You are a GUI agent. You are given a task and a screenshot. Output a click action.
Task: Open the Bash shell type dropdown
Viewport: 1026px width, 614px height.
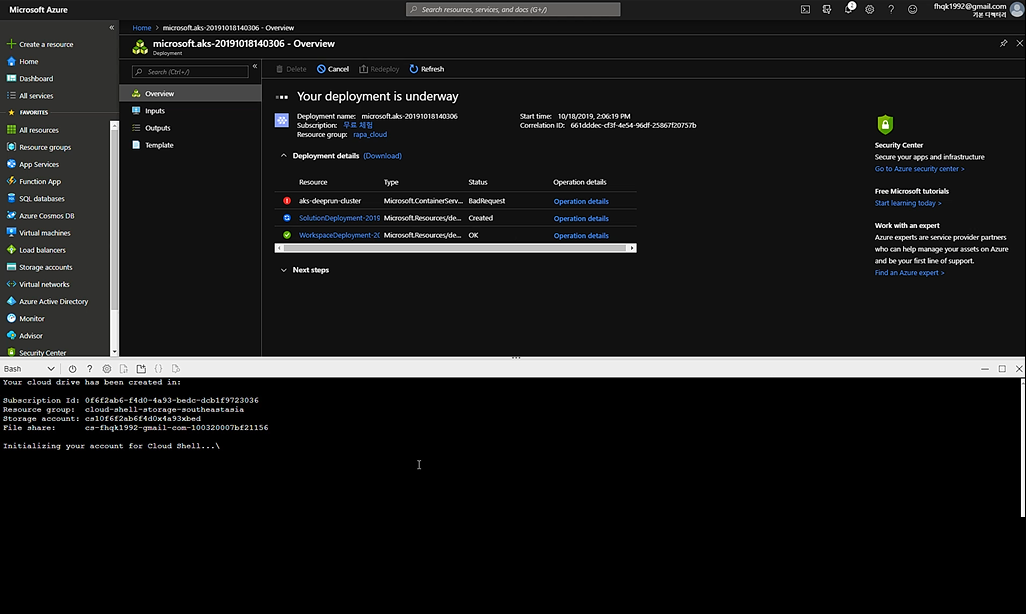[29, 369]
